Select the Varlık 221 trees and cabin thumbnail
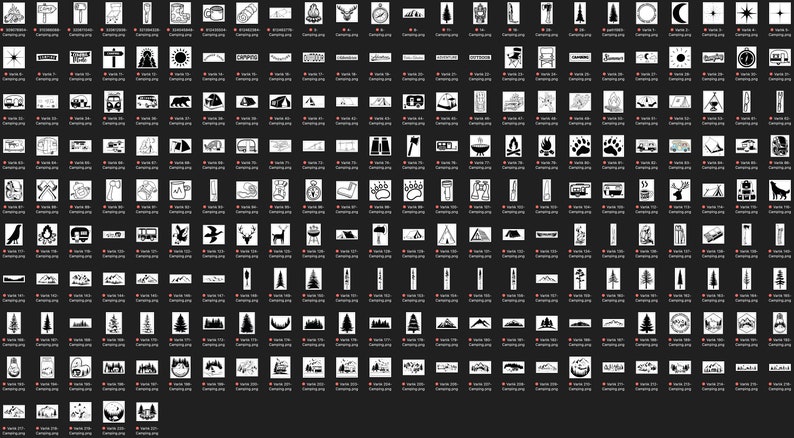Image resolution: width=794 pixels, height=438 pixels. (x=147, y=412)
